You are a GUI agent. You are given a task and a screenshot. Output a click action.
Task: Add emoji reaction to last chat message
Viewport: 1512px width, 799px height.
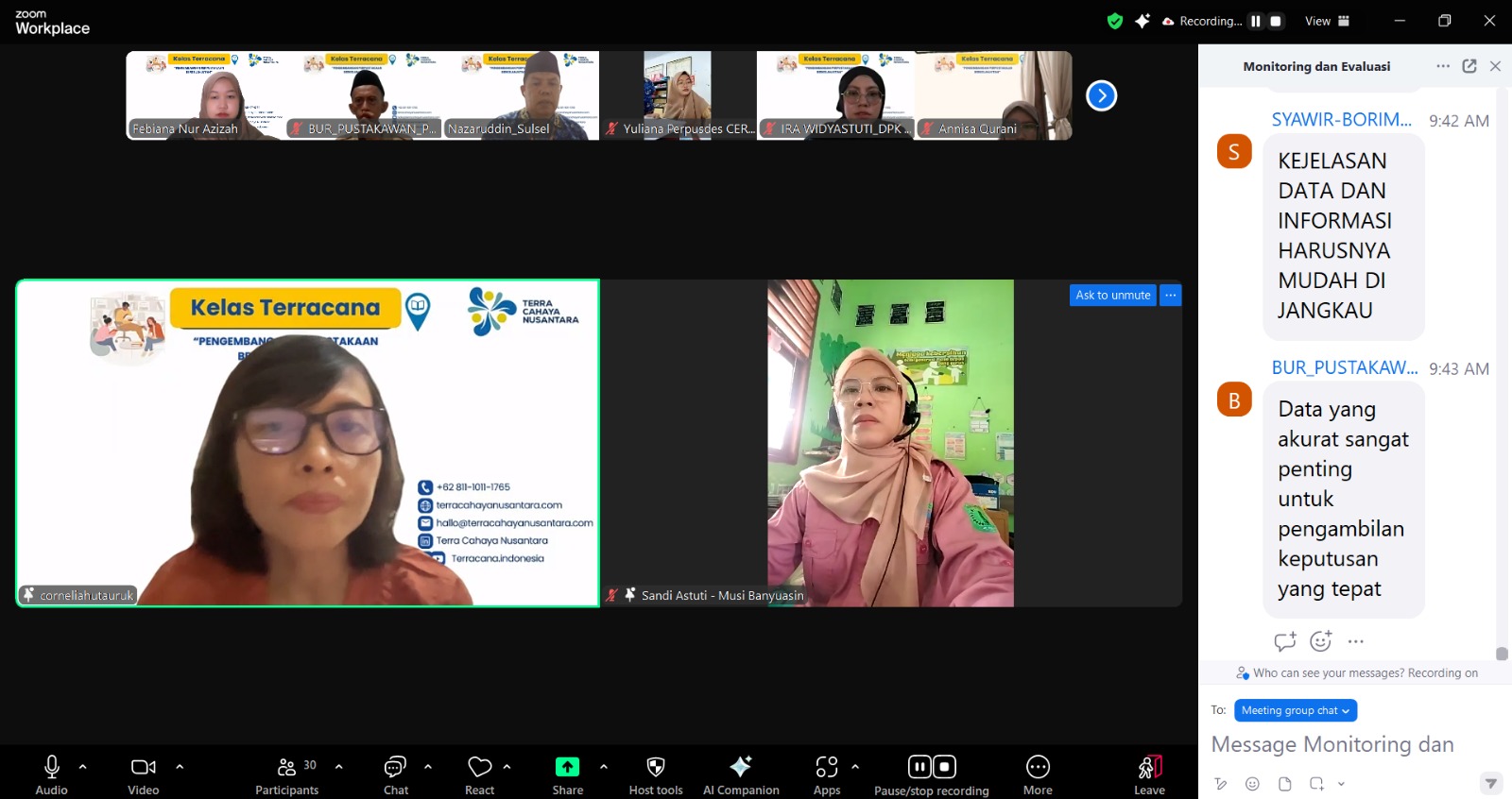[1321, 641]
